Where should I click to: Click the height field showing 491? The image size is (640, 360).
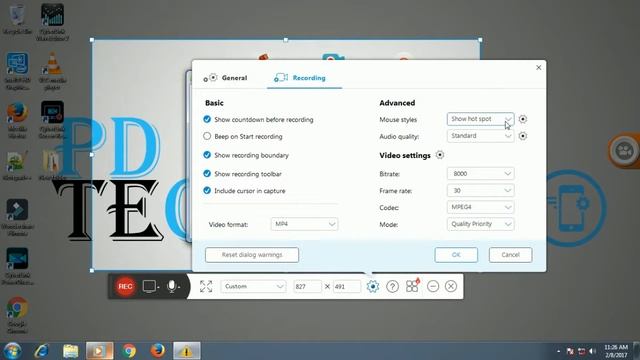click(x=347, y=287)
